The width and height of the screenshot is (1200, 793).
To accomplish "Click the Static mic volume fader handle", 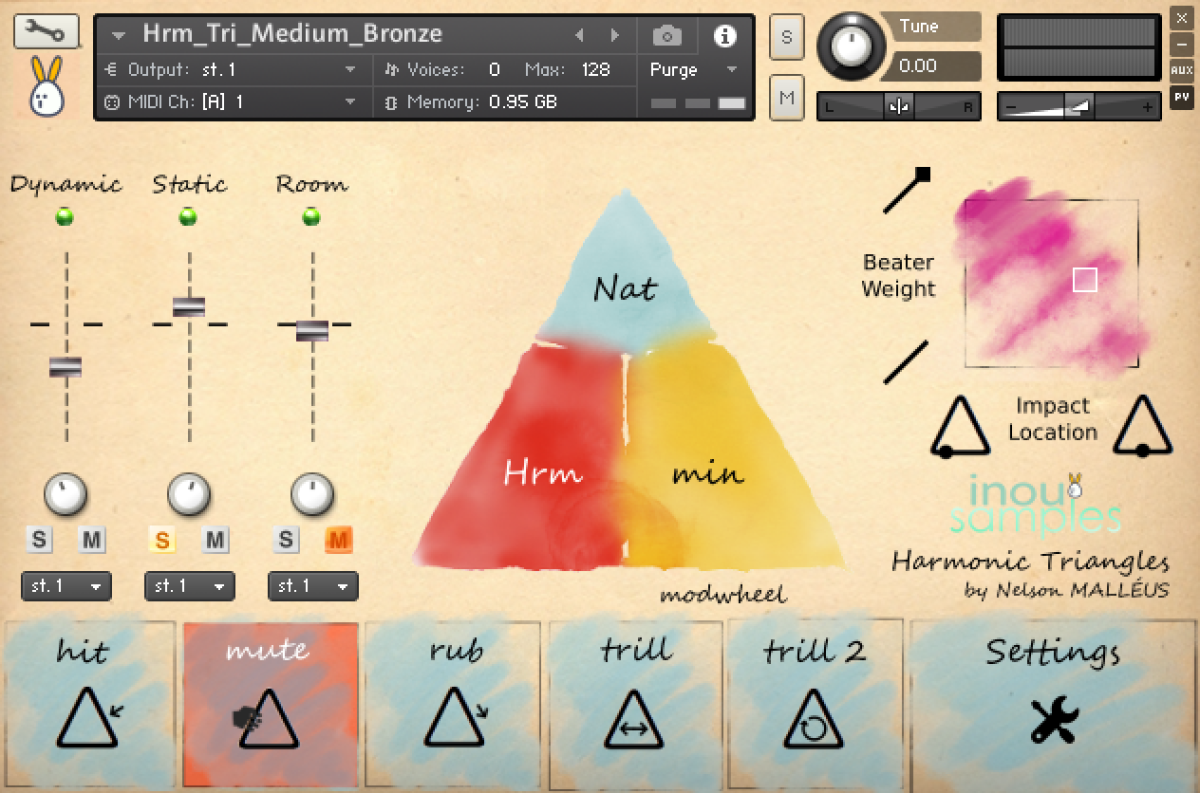I will coord(189,307).
